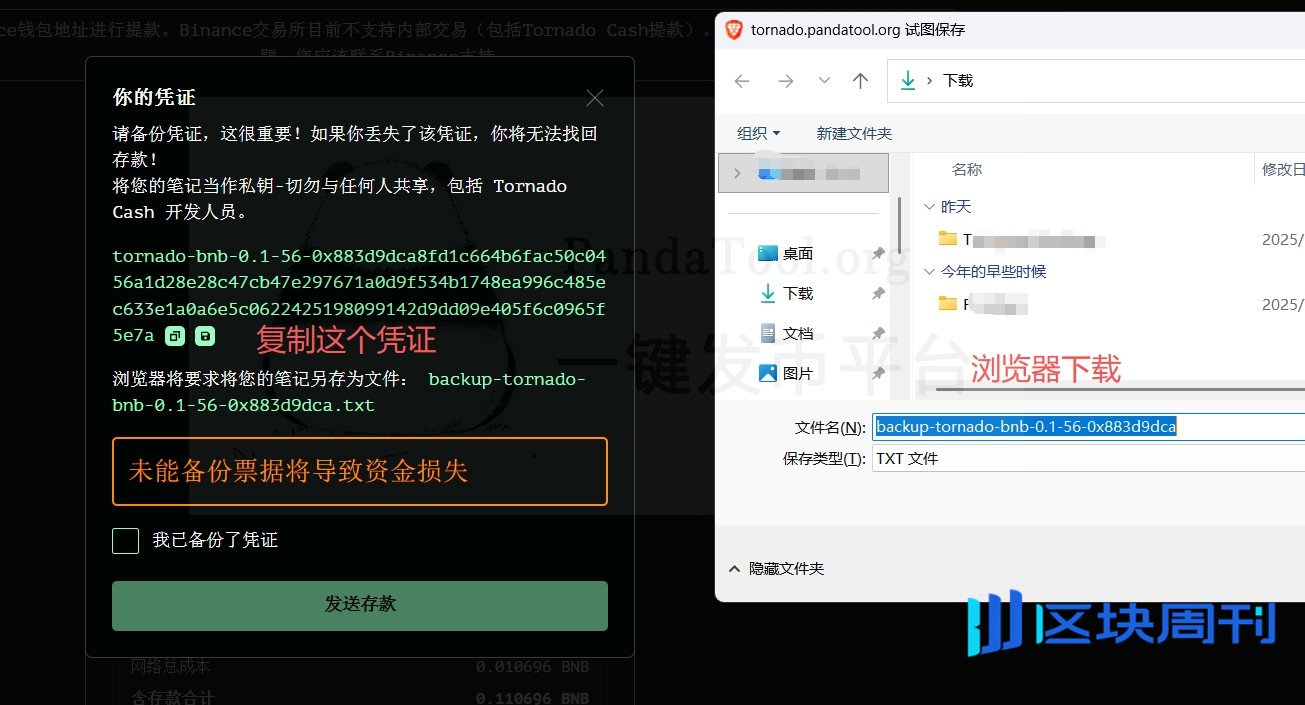Collapse the 昨天 group

pos(928,207)
